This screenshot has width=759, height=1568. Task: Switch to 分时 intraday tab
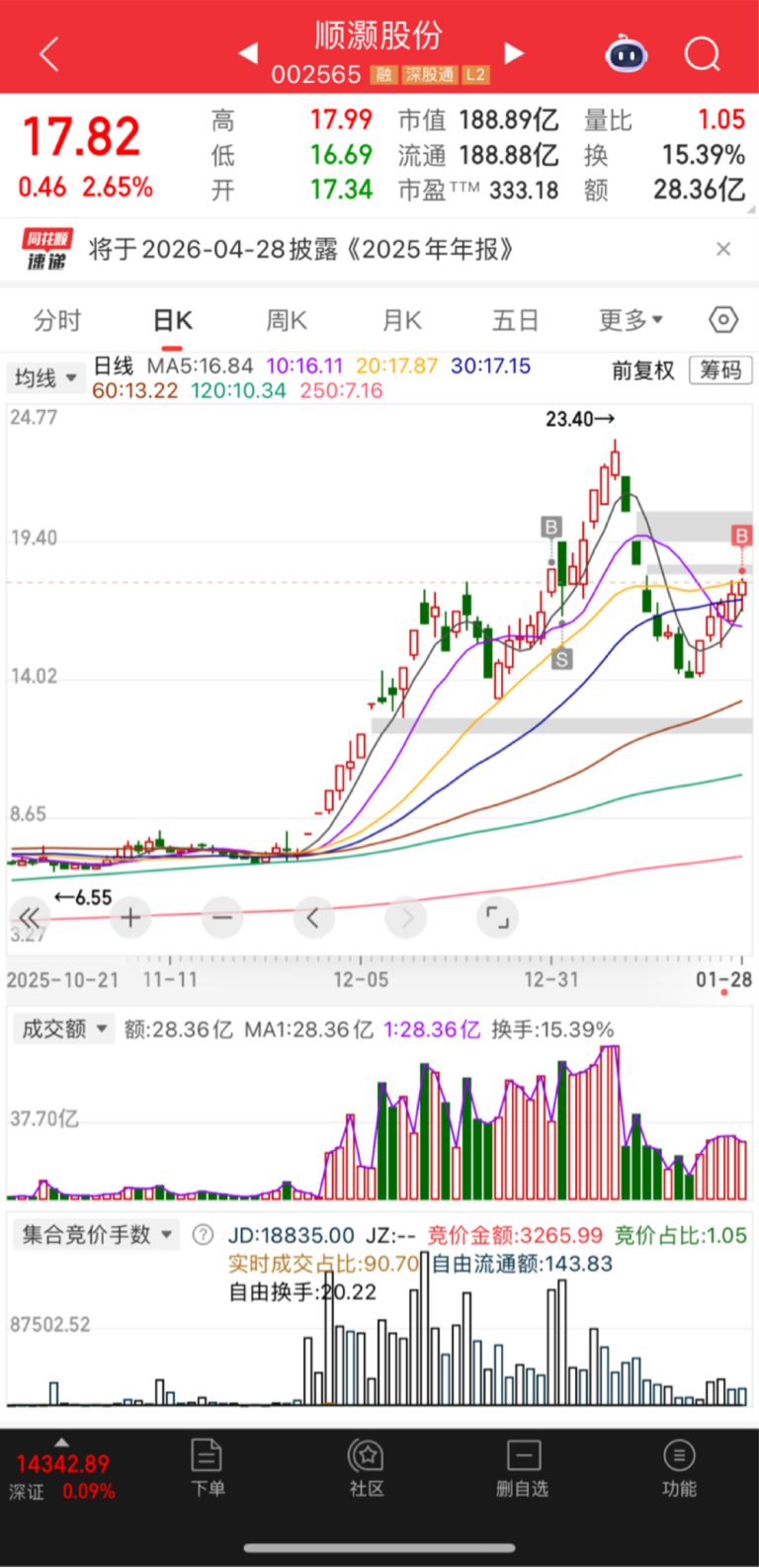pyautogui.click(x=57, y=320)
